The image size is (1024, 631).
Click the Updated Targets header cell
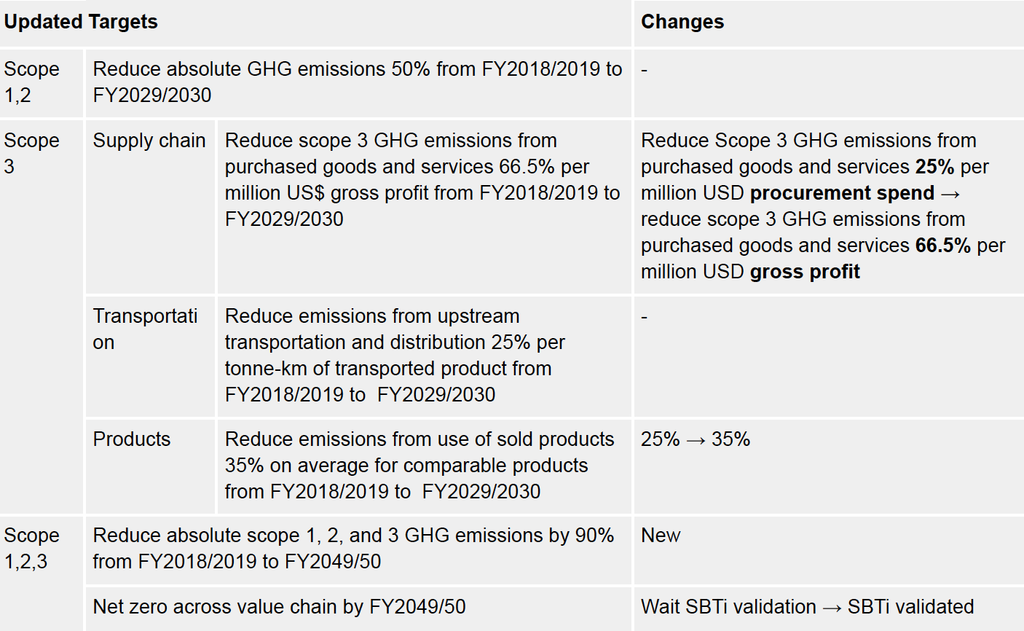pyautogui.click(x=315, y=23)
